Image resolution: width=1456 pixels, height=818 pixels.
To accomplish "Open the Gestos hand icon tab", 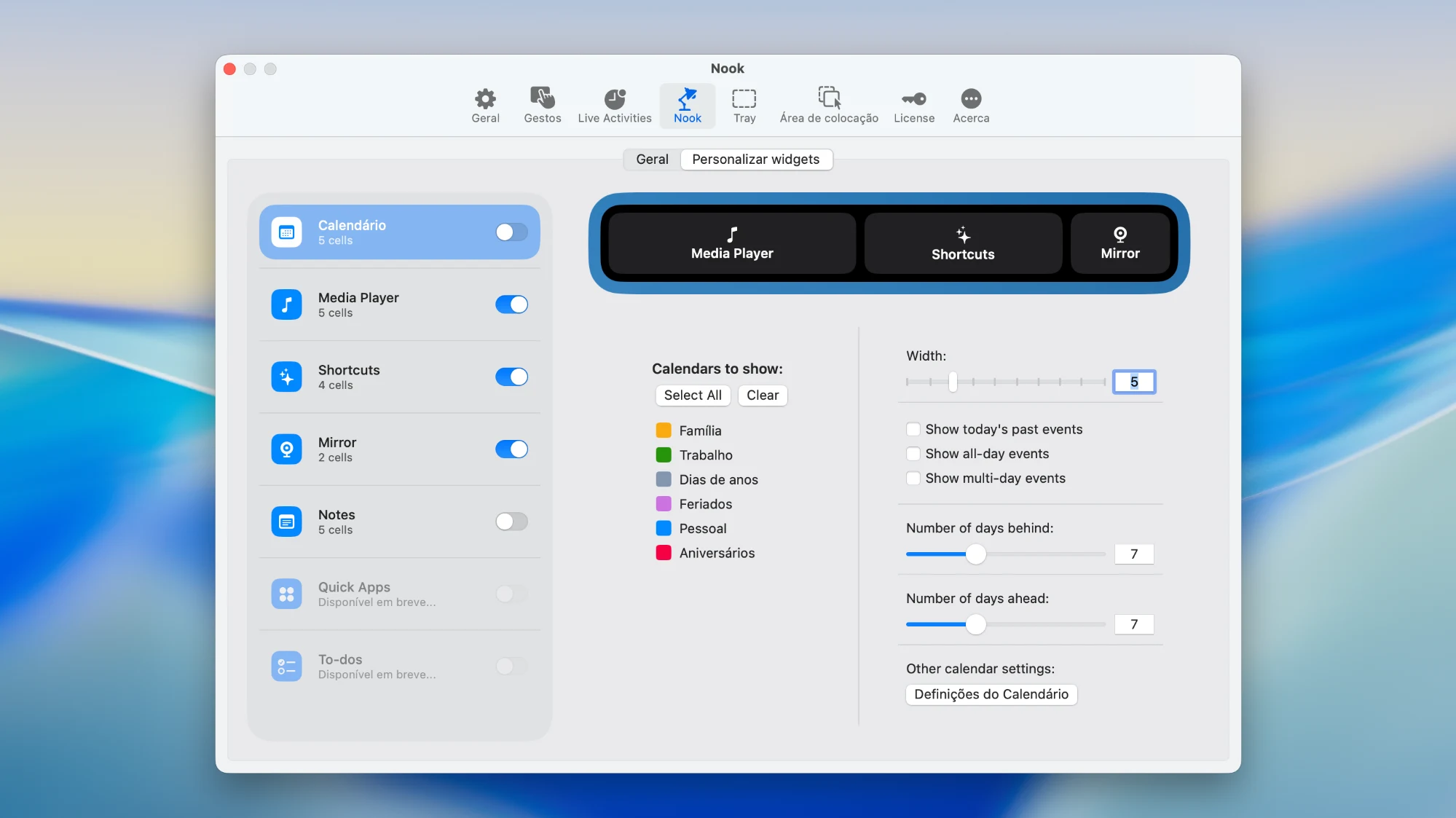I will point(542,98).
